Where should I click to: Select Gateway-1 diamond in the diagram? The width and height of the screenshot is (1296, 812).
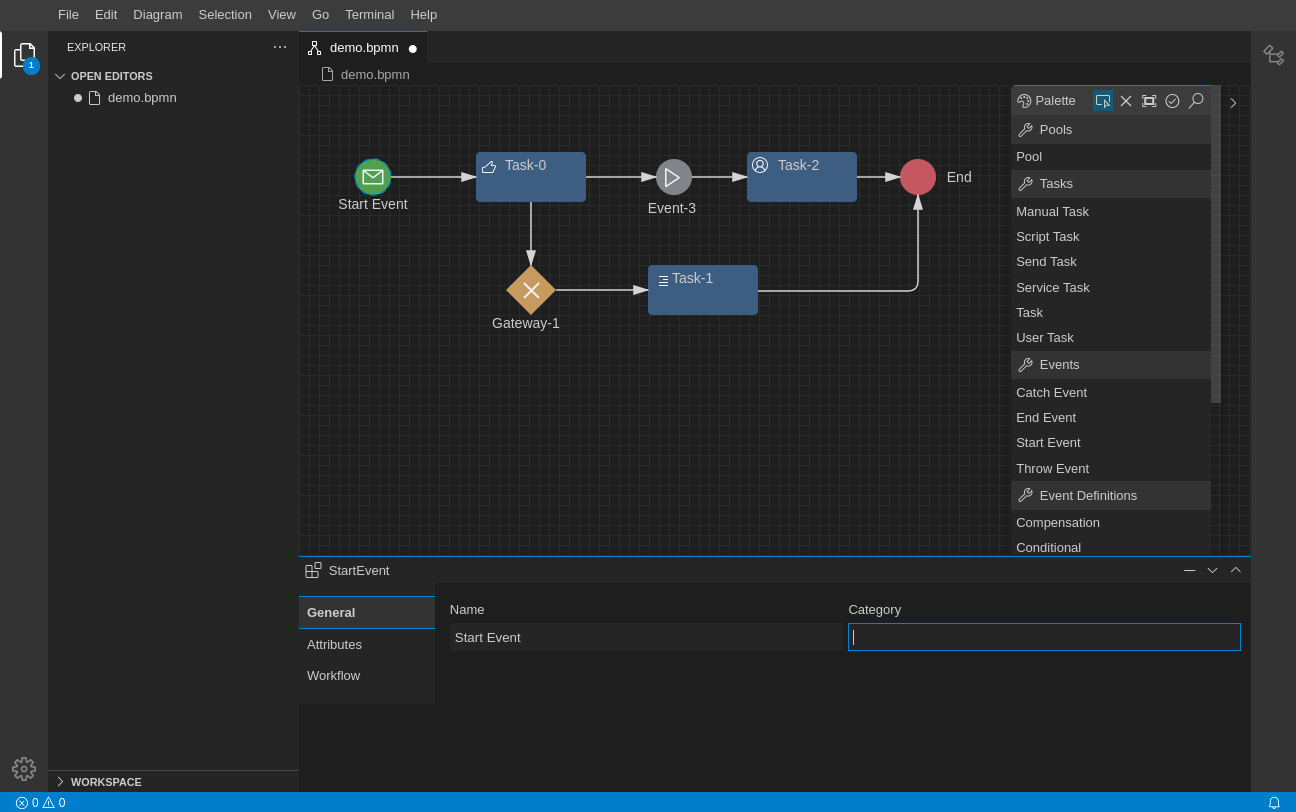click(x=530, y=290)
